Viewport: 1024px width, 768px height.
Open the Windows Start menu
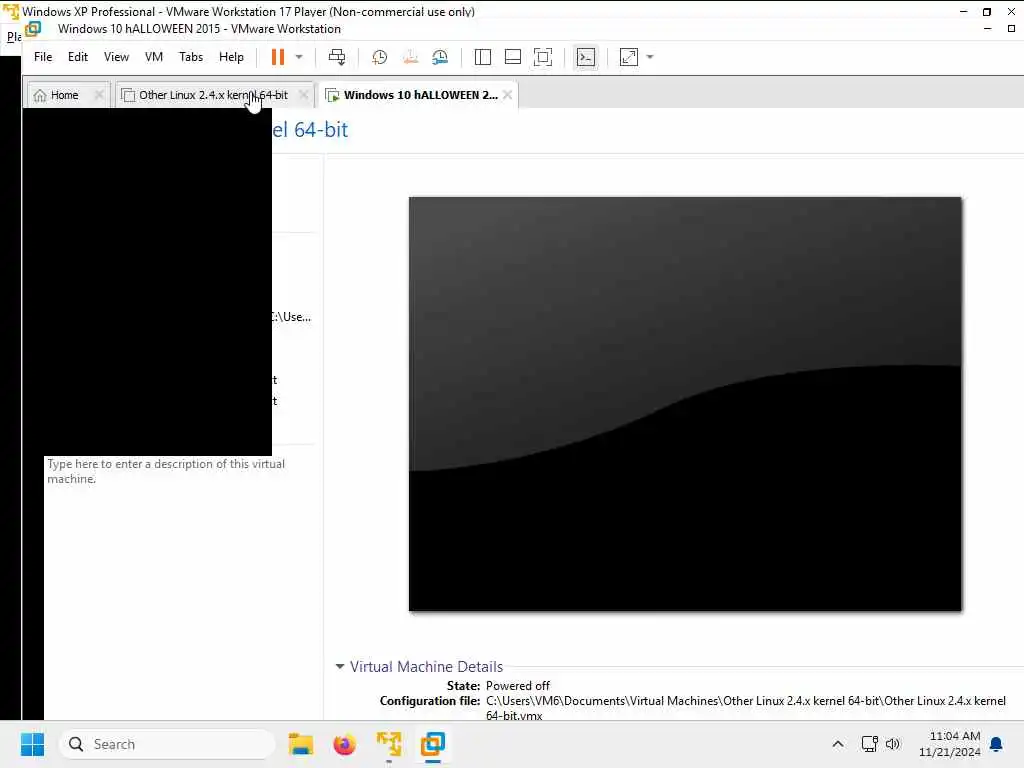[32, 744]
